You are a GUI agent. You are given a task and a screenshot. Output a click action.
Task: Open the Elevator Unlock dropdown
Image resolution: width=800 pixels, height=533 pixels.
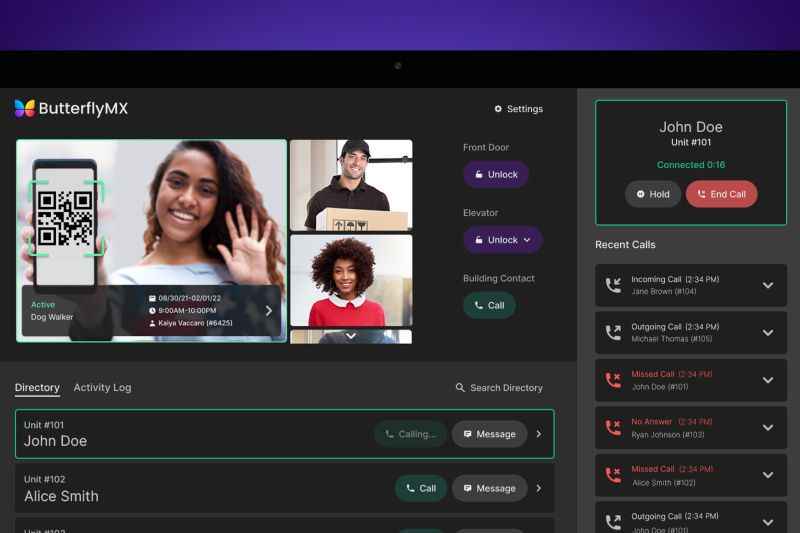coord(526,240)
